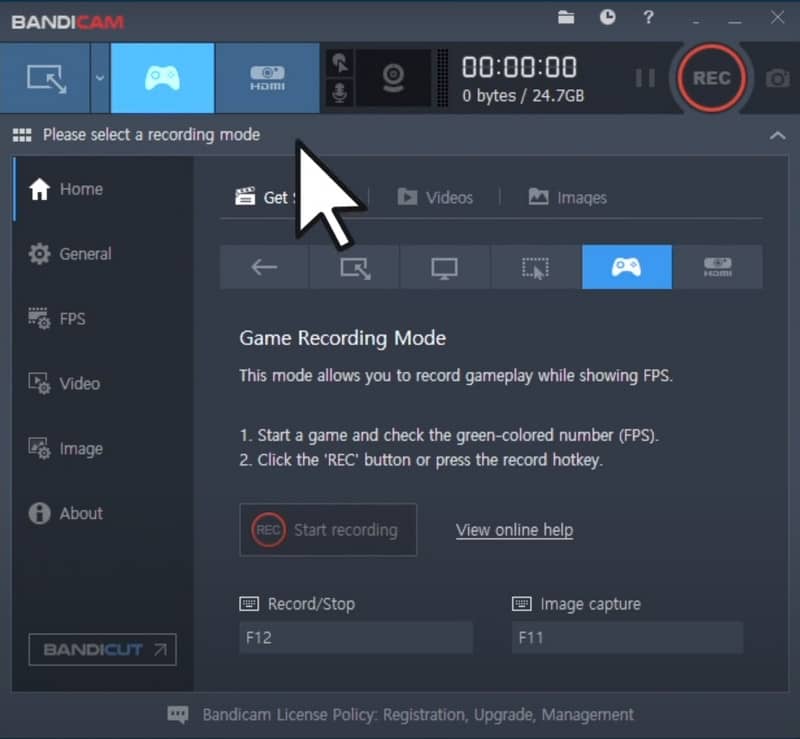Capture a screenshot with camera icon

[x=778, y=79]
